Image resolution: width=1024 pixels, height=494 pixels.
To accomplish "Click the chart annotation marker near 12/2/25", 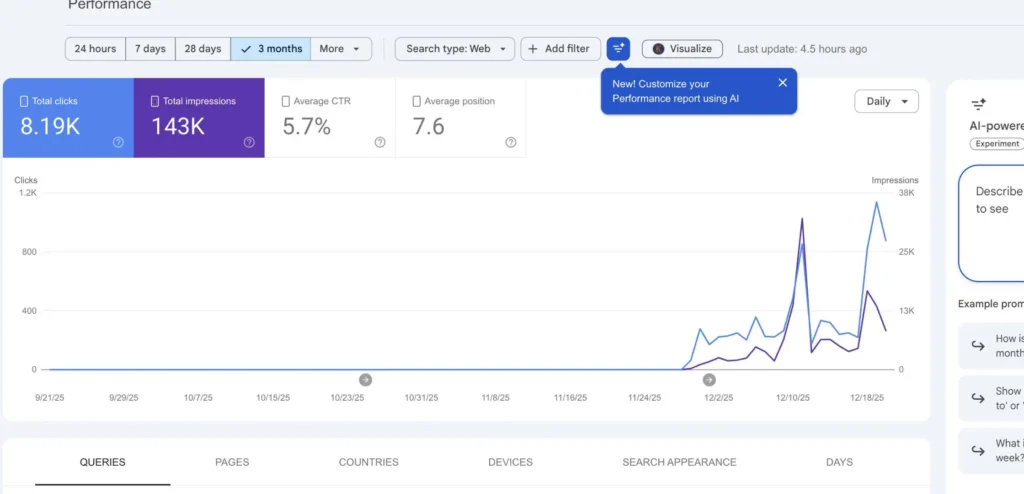I will (709, 379).
